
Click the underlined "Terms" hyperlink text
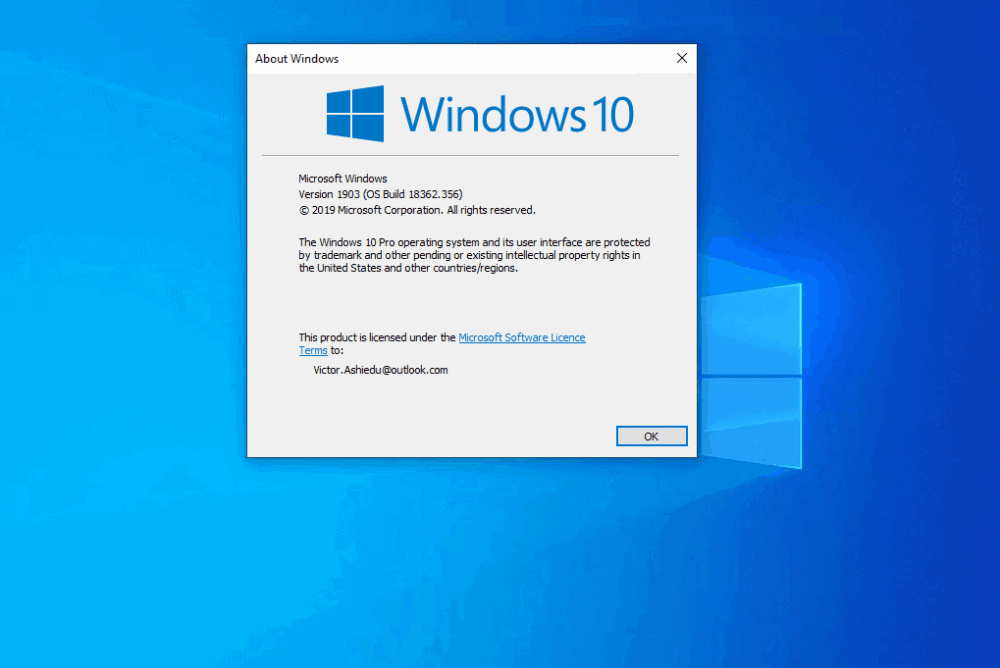click(313, 350)
